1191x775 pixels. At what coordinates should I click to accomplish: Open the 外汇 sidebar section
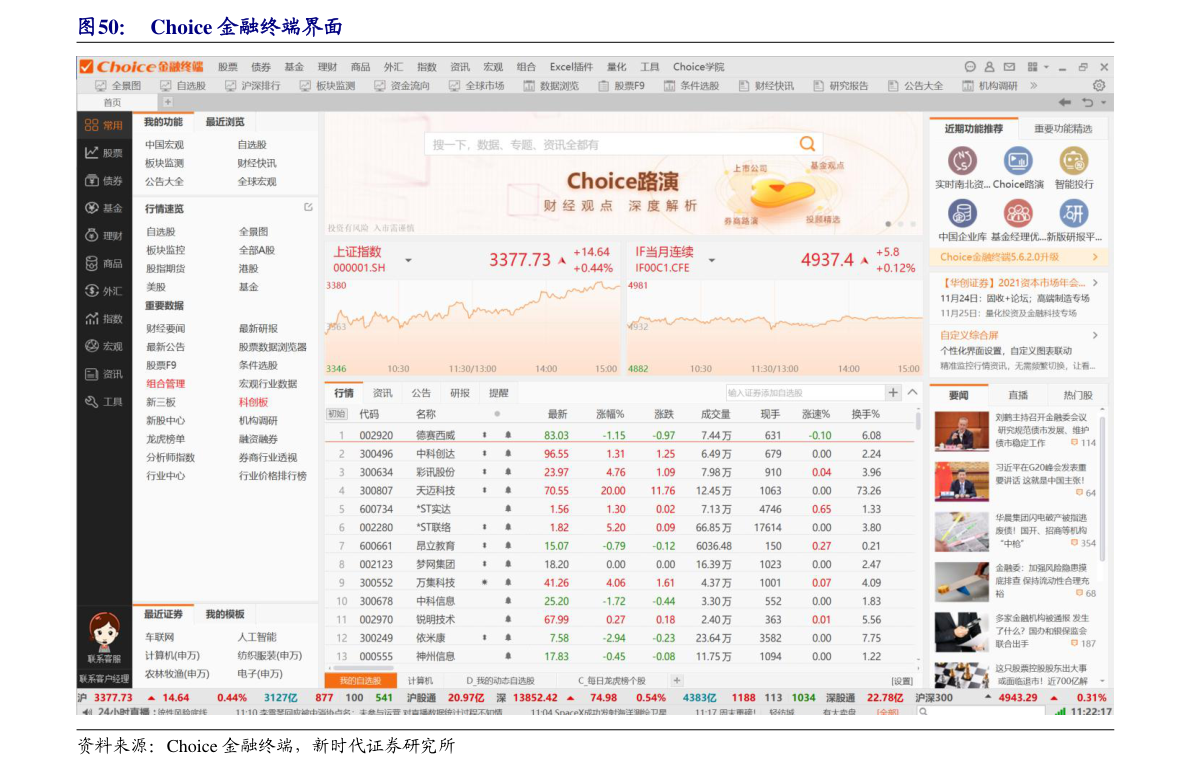click(104, 291)
